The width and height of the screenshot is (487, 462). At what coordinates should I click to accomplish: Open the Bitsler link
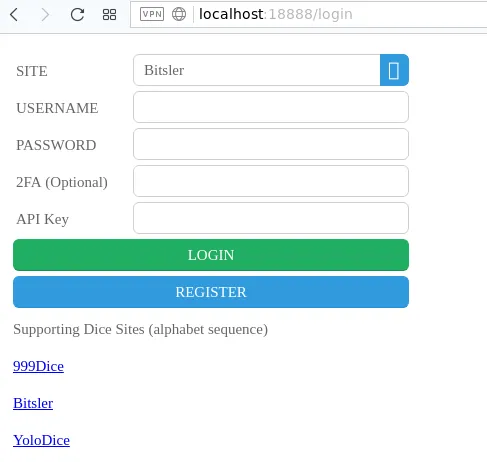pyautogui.click(x=33, y=403)
